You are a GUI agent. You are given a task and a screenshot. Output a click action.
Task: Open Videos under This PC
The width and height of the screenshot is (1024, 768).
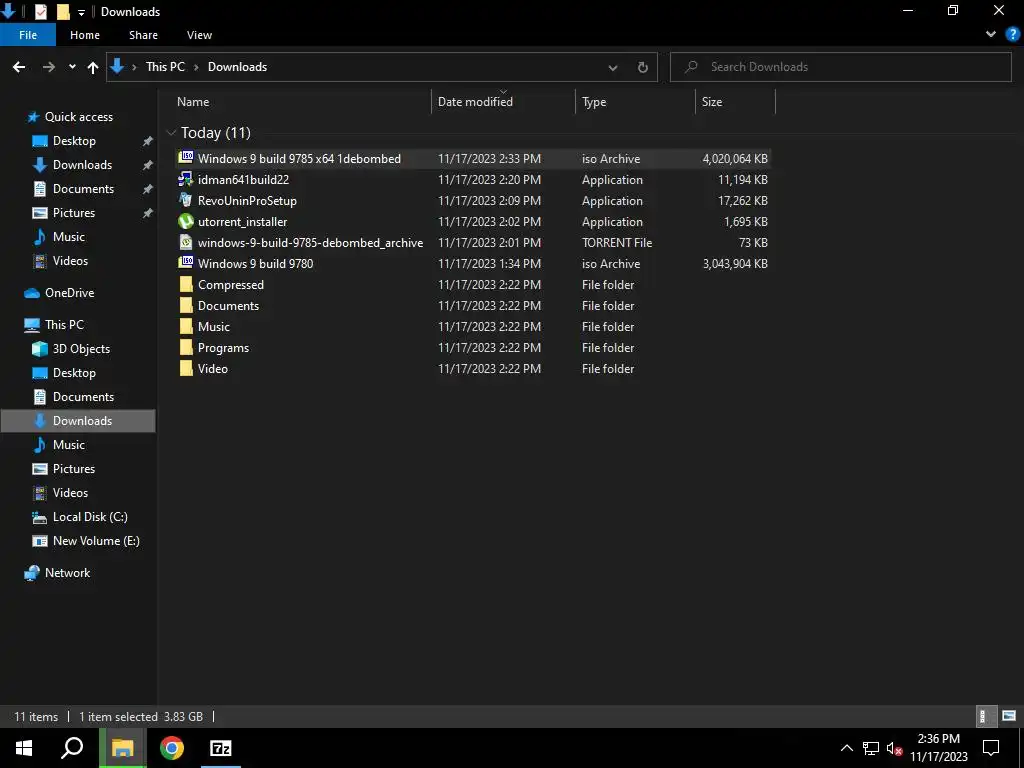tap(70, 492)
